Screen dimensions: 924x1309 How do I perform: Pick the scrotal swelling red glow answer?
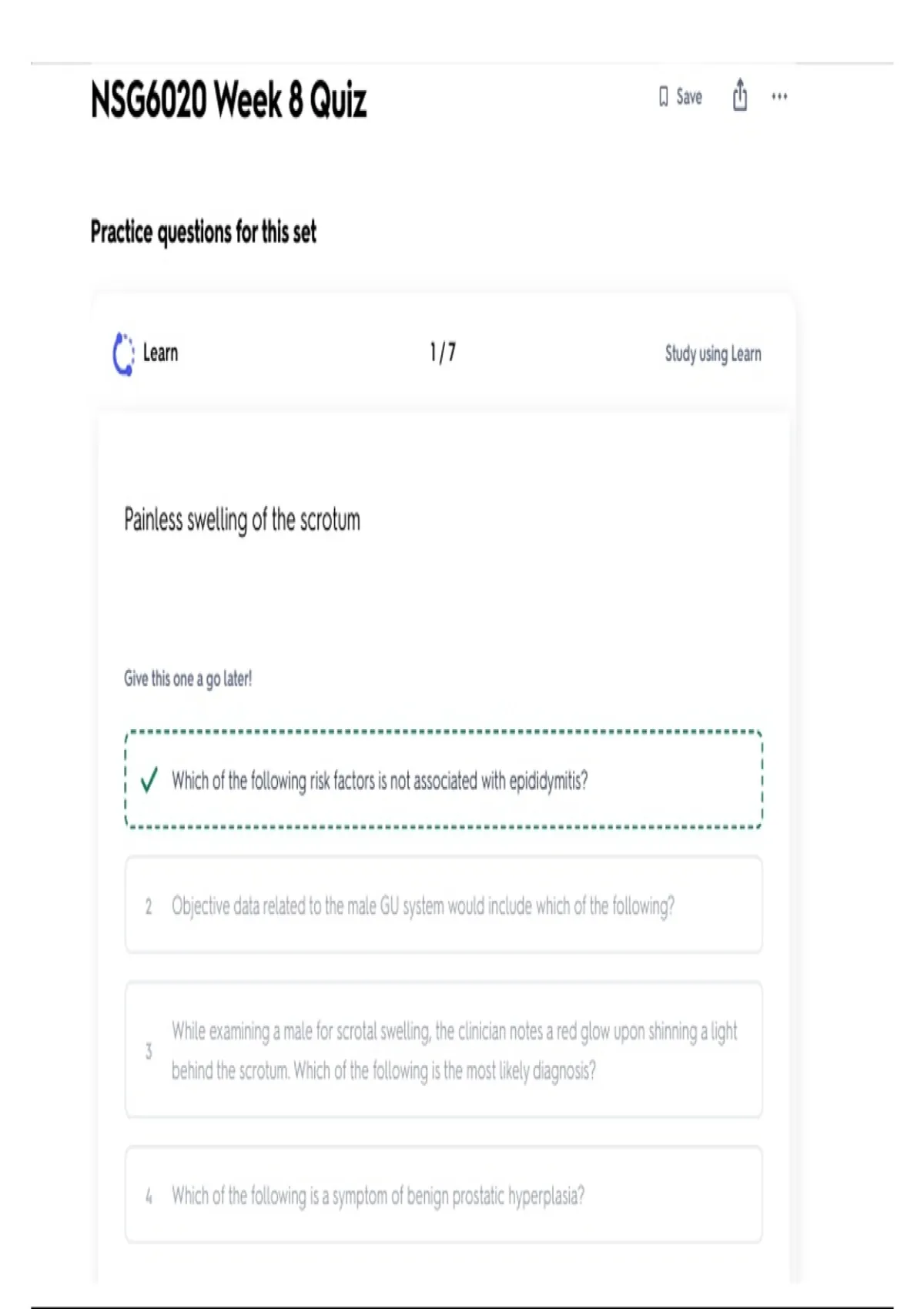click(x=454, y=1050)
